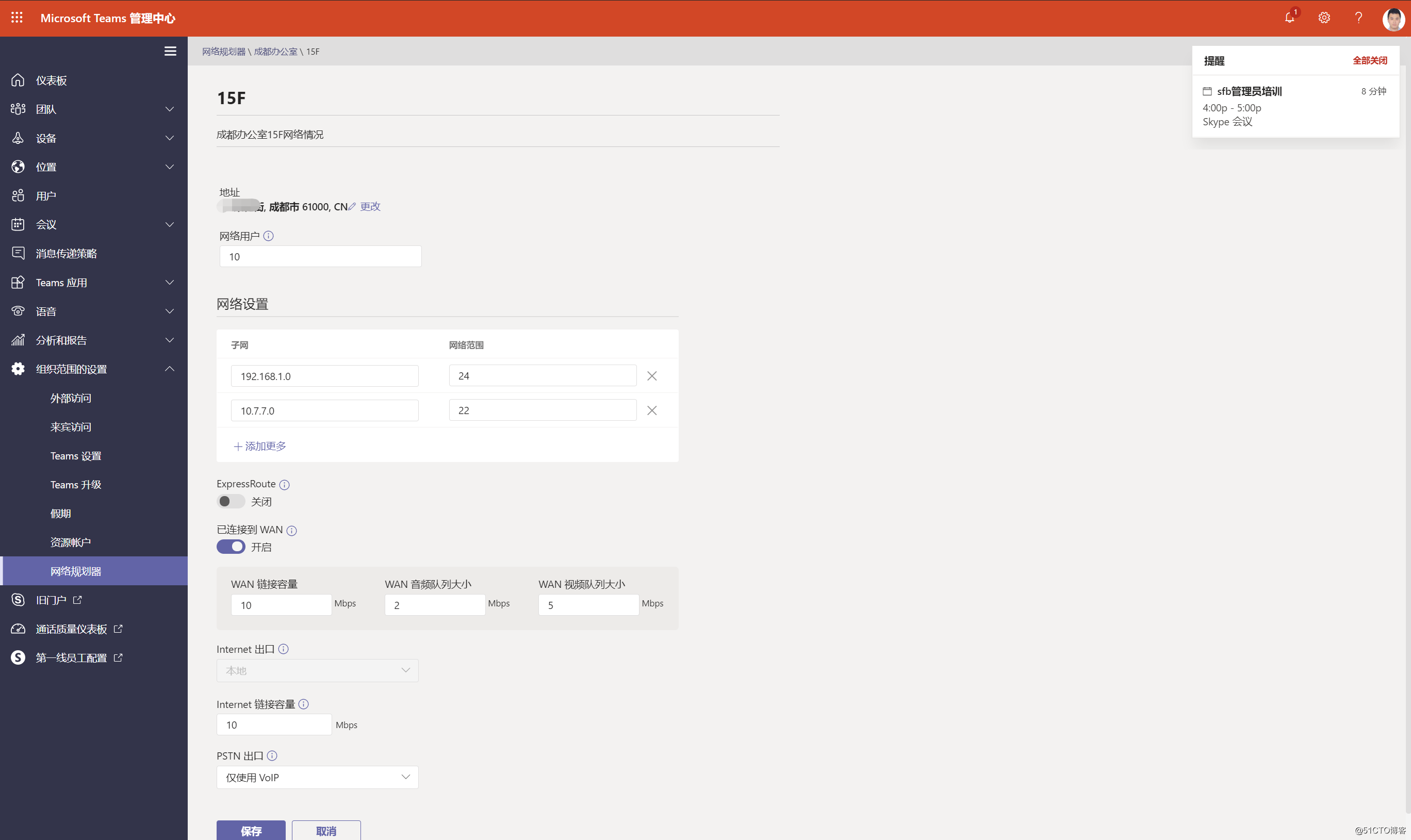Toggle the ExpressRoute switch off
1411x840 pixels.
click(231, 501)
